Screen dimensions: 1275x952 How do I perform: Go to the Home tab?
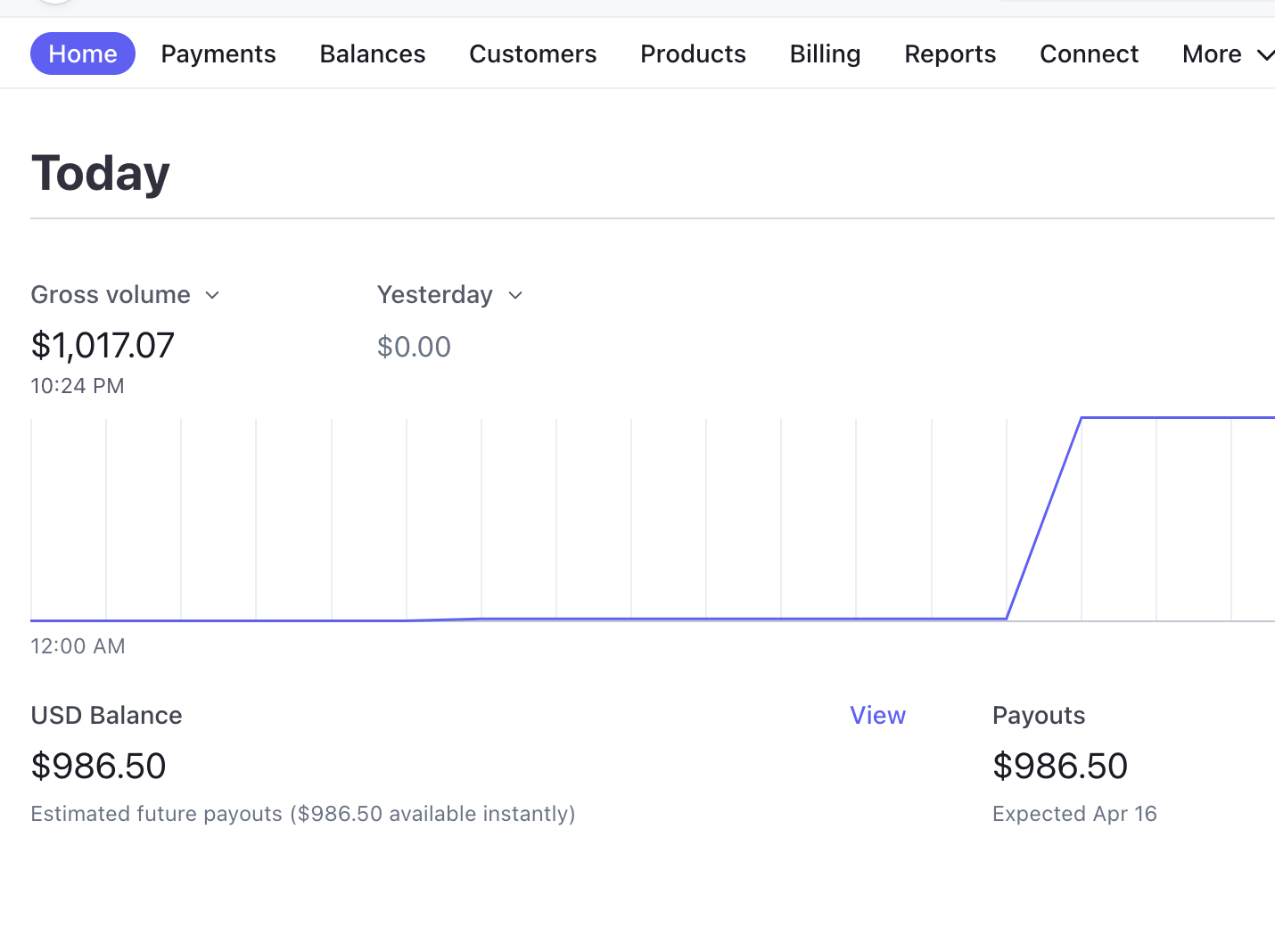point(82,53)
